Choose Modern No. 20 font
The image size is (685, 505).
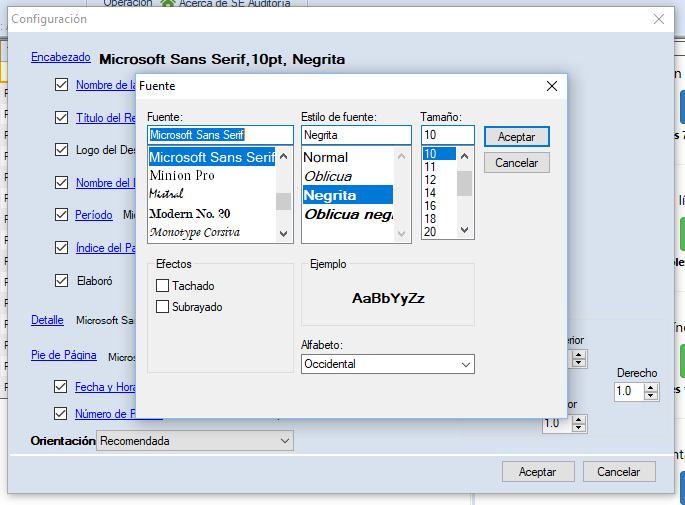(x=189, y=214)
